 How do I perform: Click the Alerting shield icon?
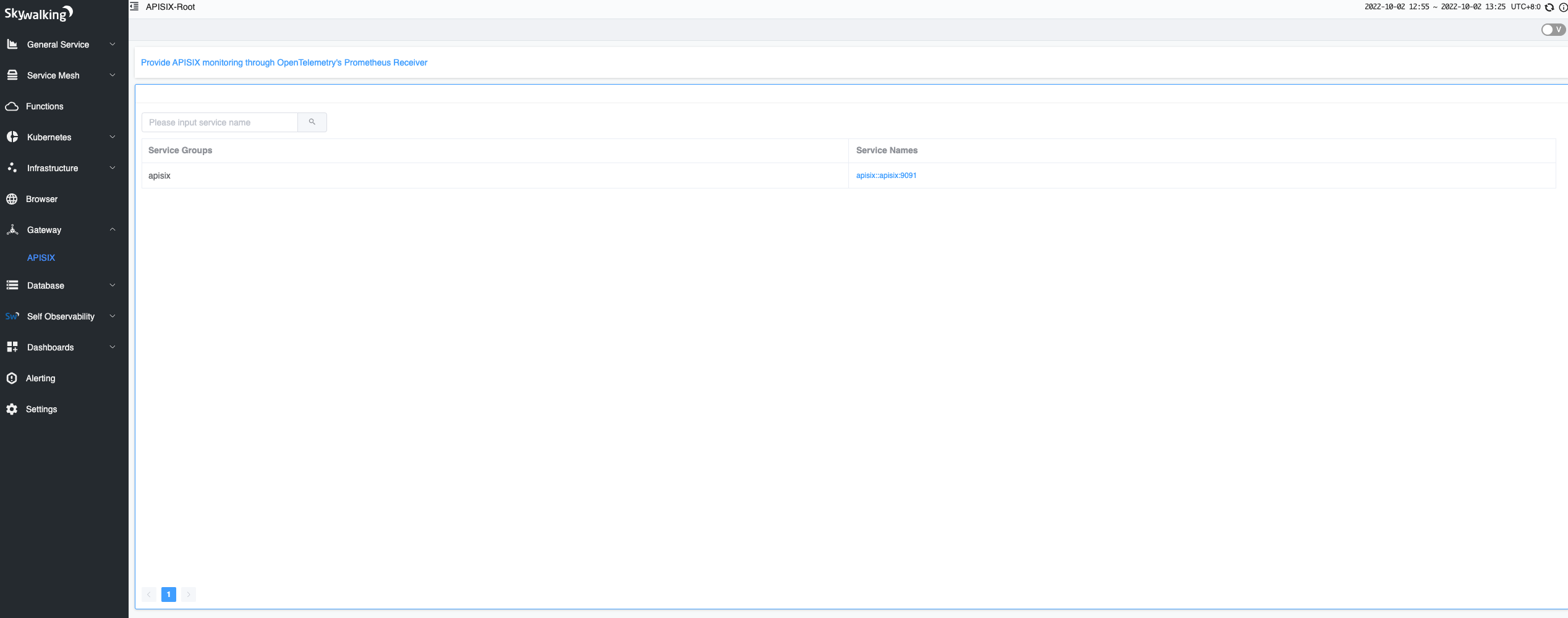[12, 378]
